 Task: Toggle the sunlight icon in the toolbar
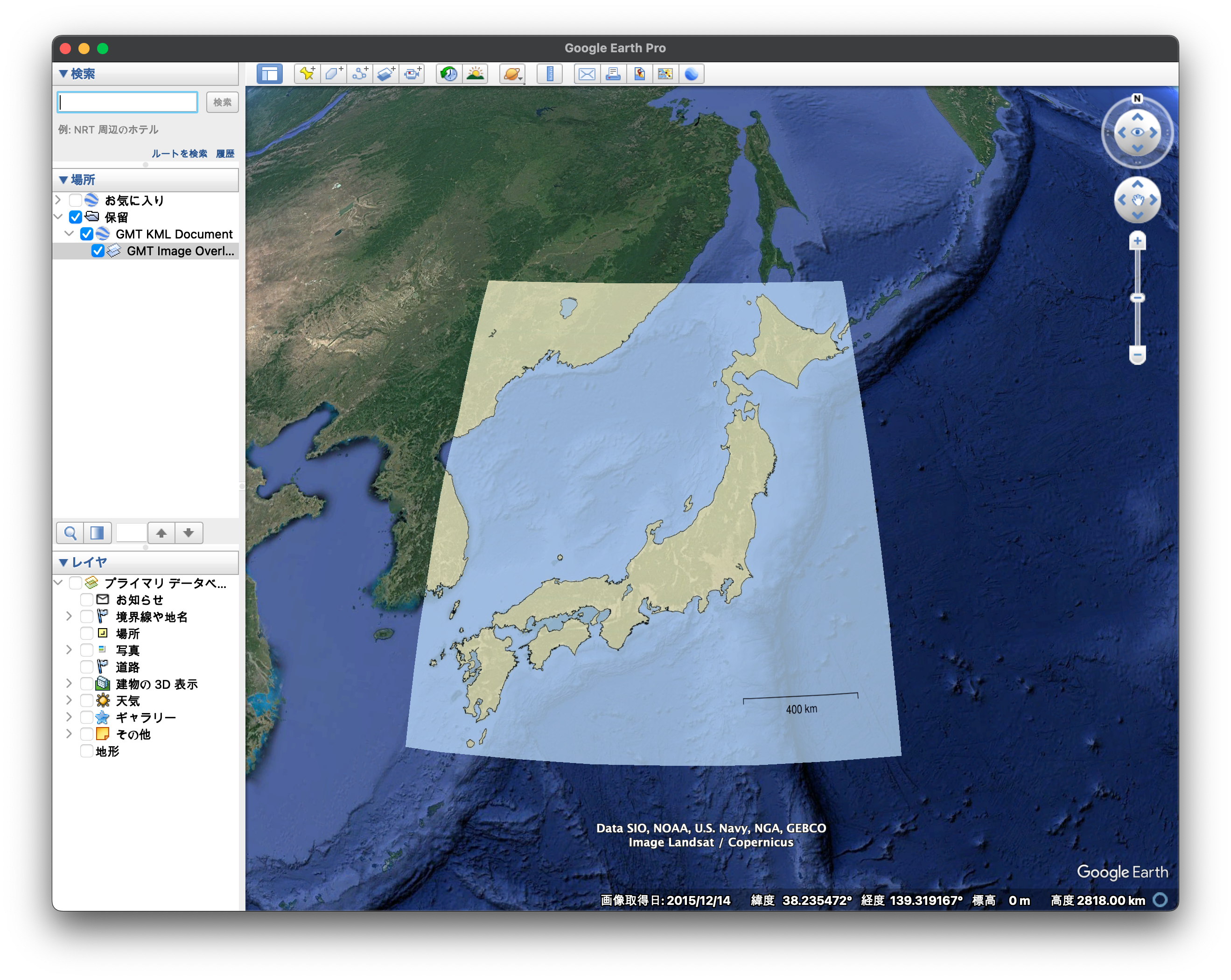click(x=475, y=74)
